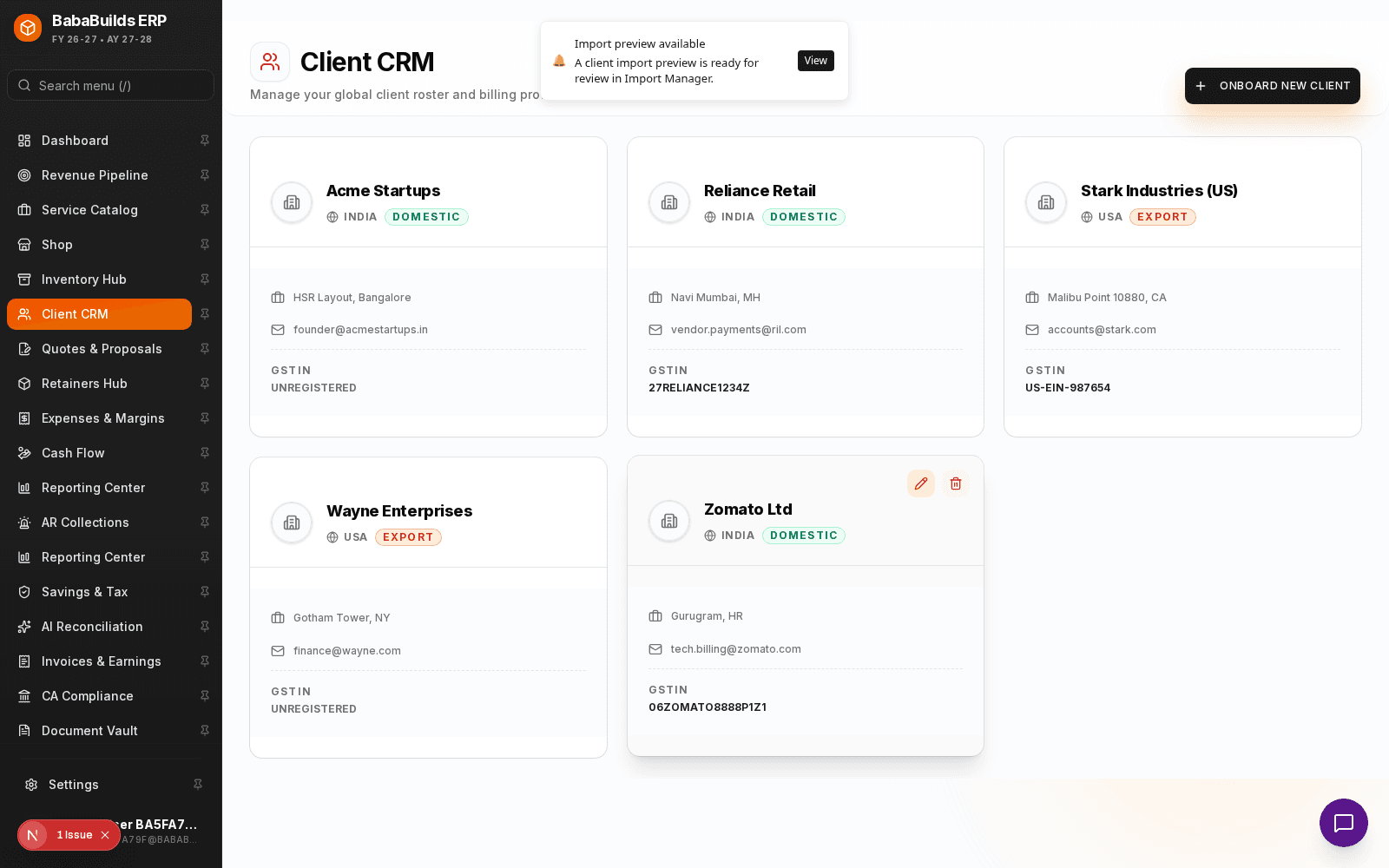Click GSTIN 27RELIANCE1234Z value

coord(699,388)
